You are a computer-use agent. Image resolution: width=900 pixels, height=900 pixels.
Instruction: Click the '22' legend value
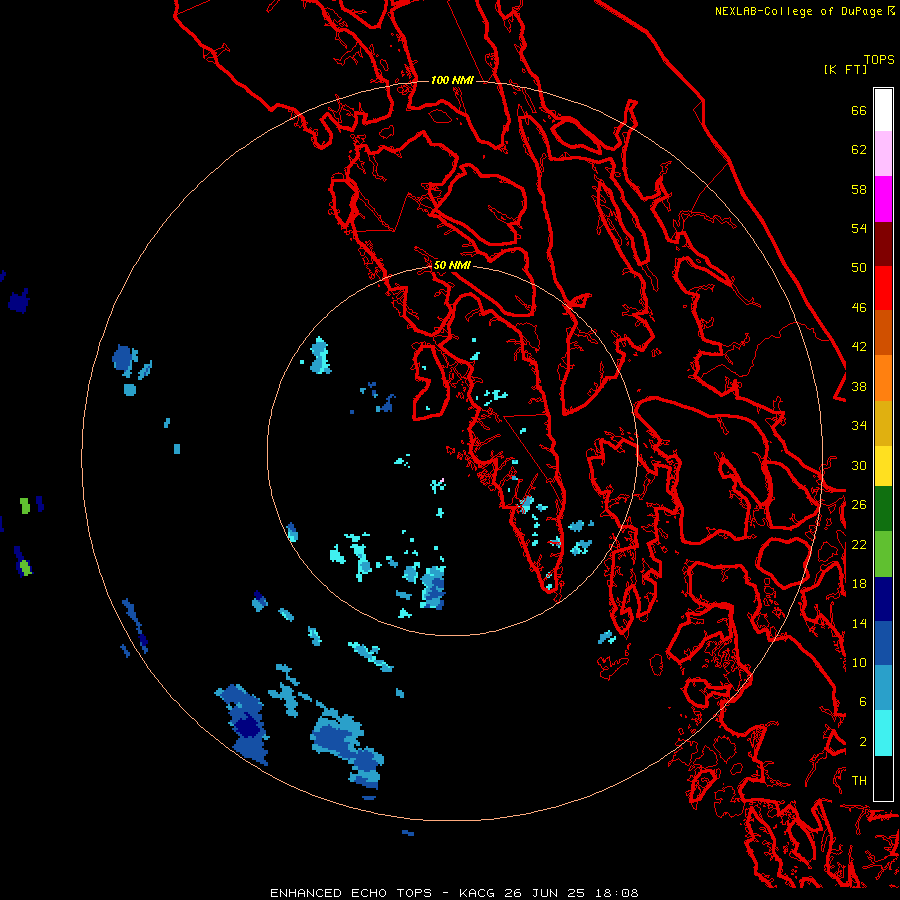(859, 544)
